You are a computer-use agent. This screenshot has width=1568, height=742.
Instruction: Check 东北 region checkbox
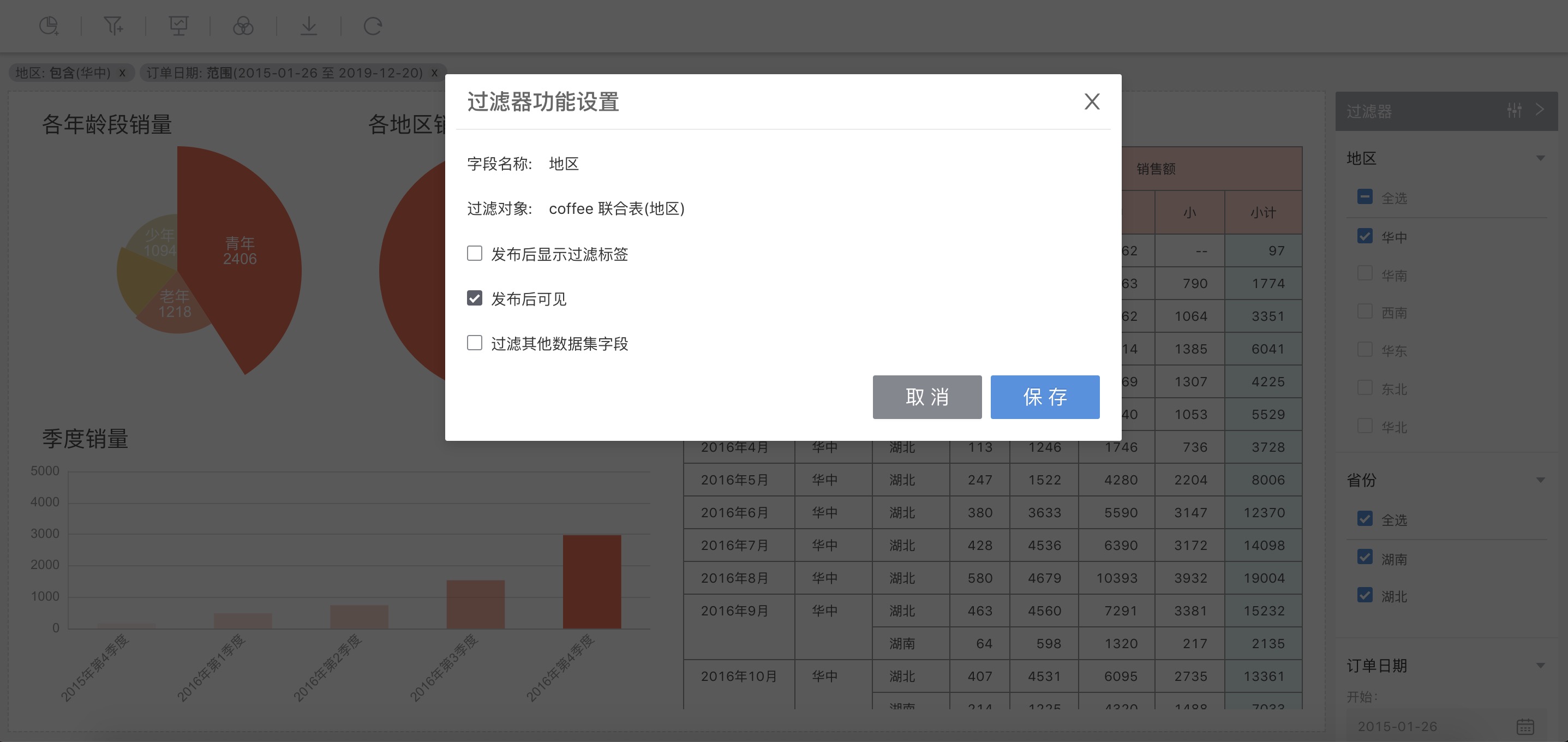click(x=1364, y=387)
